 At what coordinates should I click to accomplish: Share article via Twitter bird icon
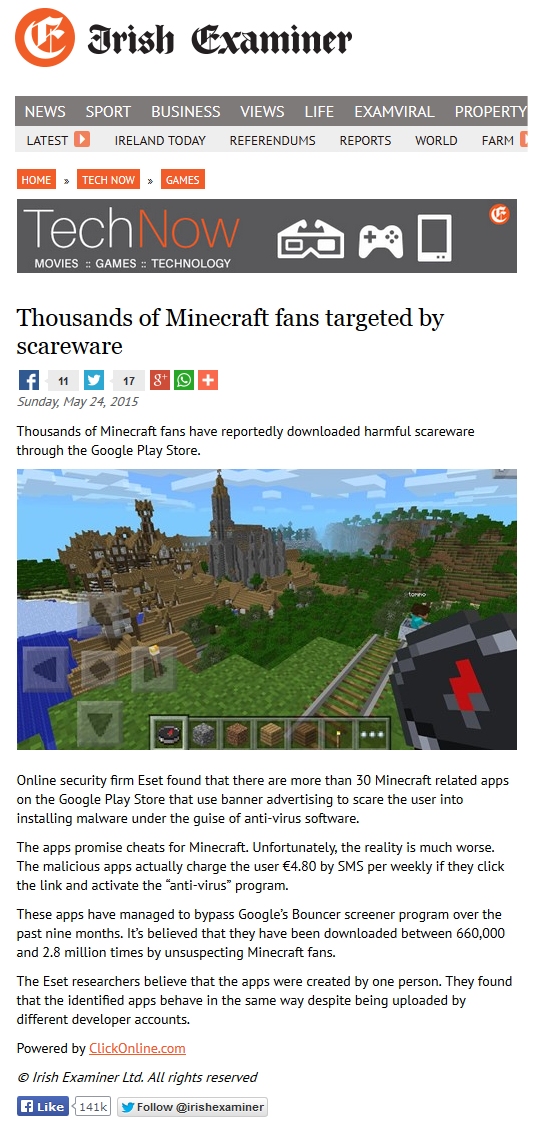pos(94,380)
